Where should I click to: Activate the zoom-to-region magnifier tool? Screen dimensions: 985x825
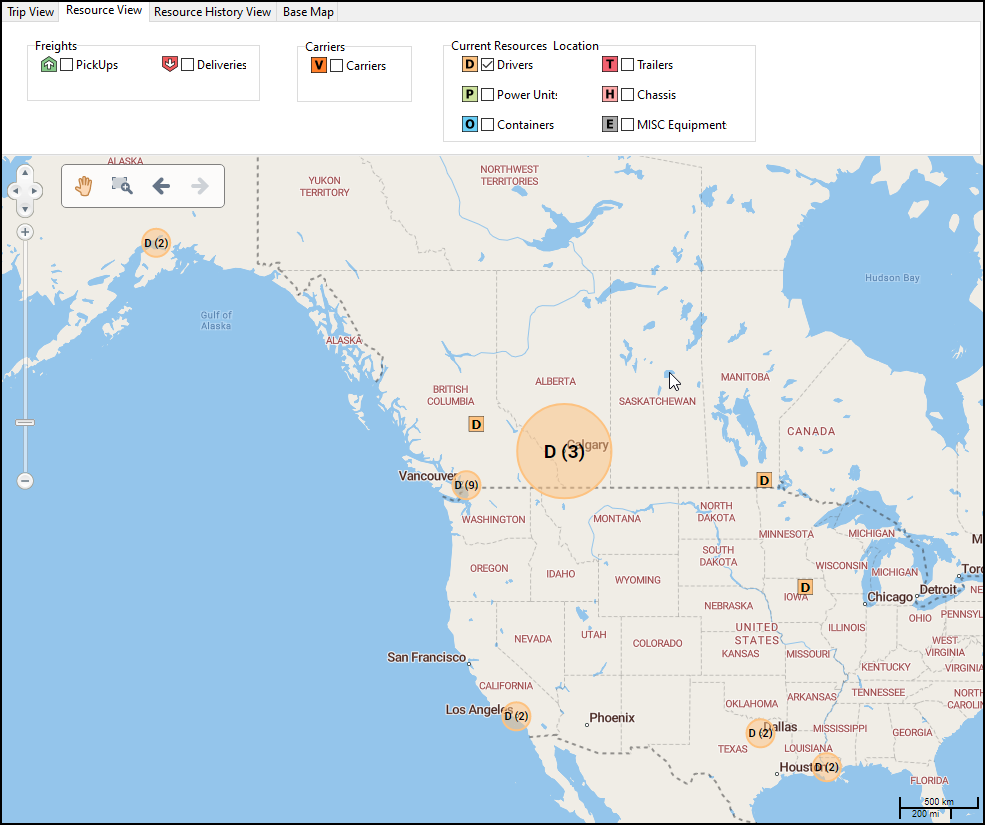coord(121,185)
